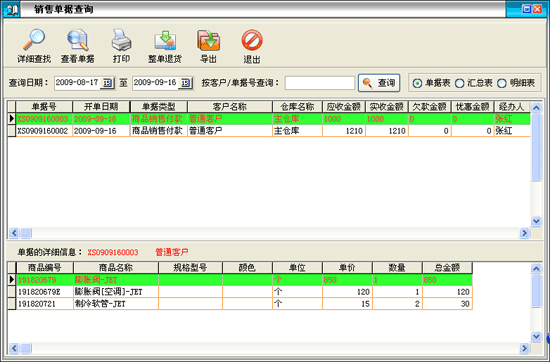
Task: Select the 单据表 radio button
Action: click(417, 83)
